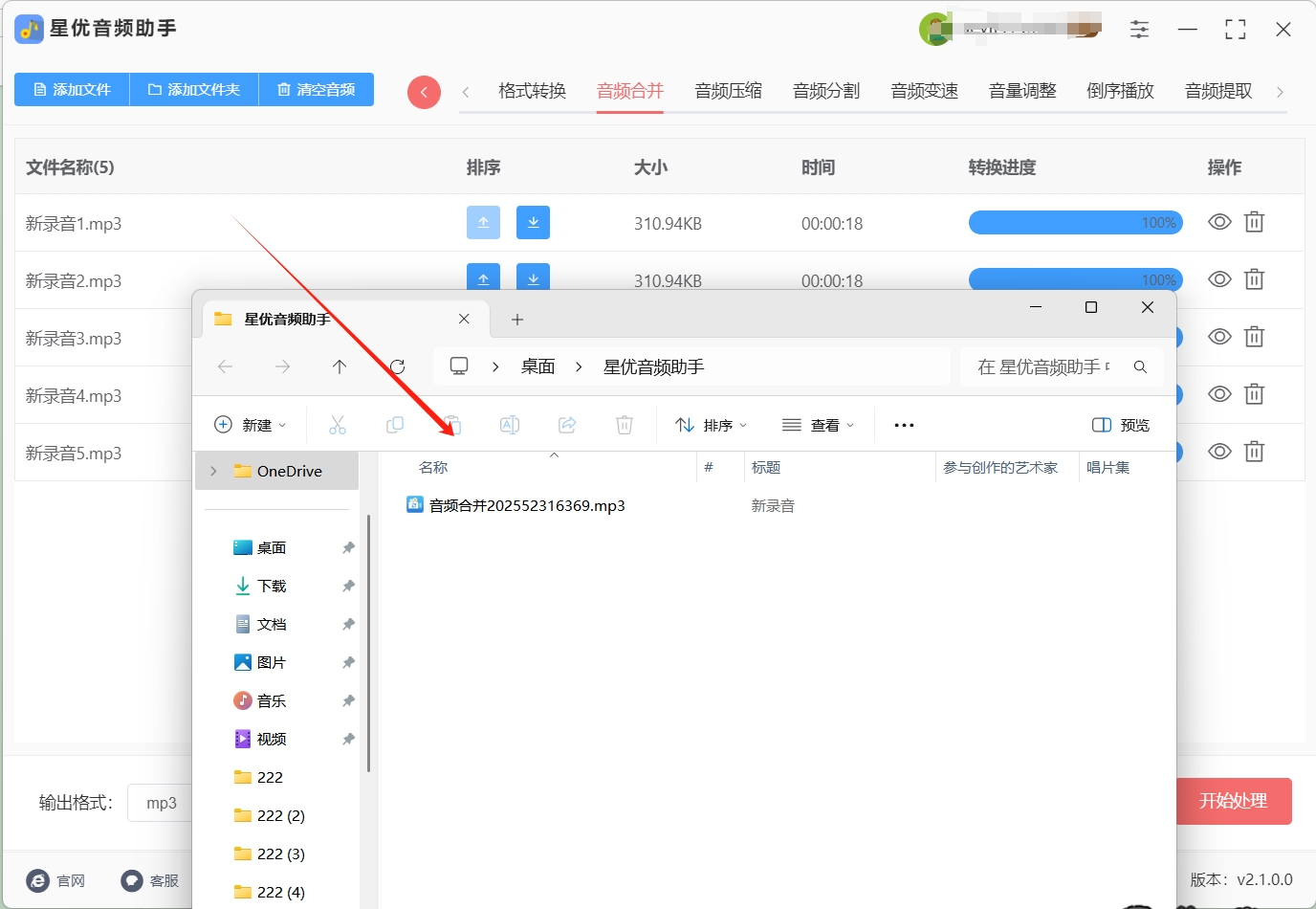Expand the OneDrive tree node
The image size is (1316, 909).
click(213, 471)
